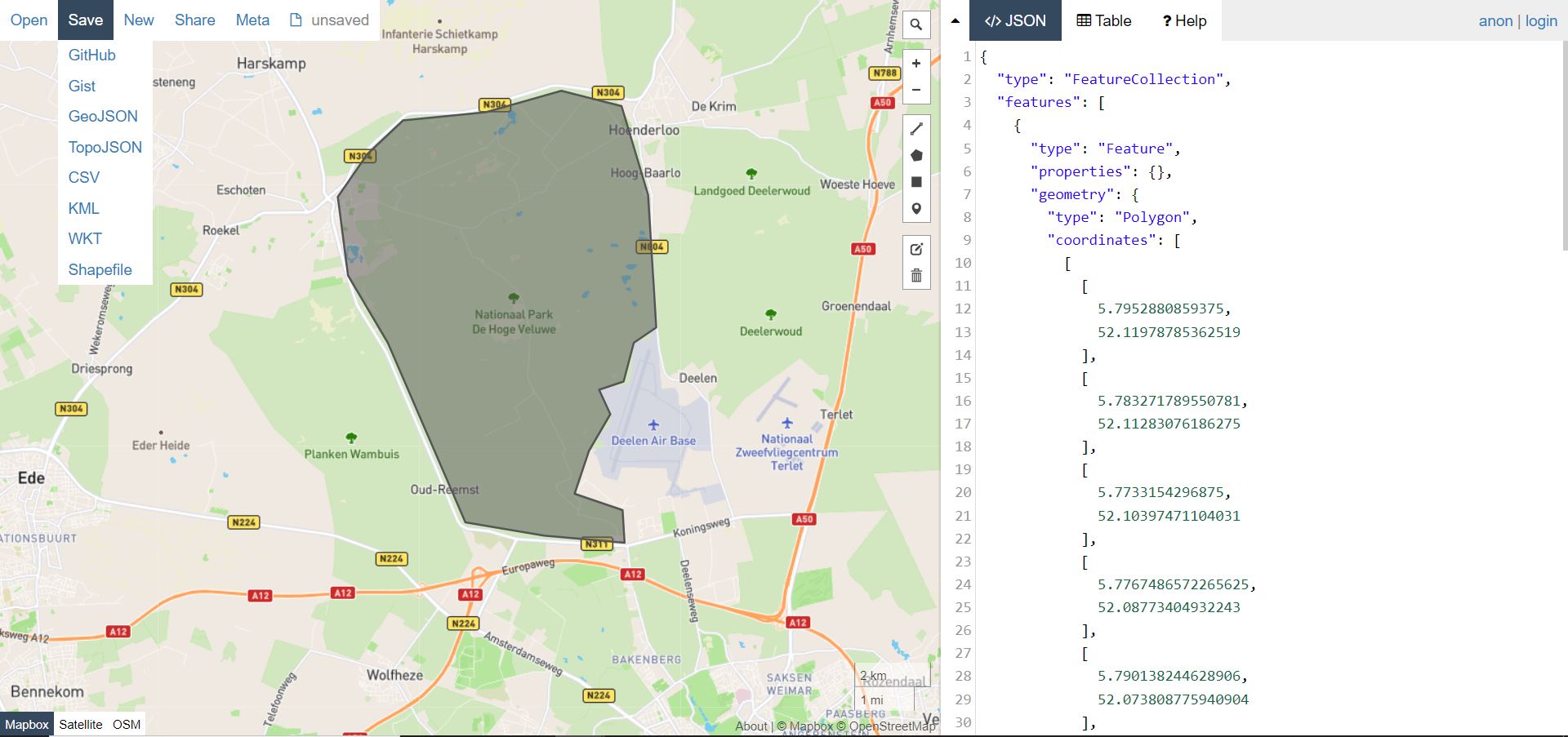The height and width of the screenshot is (737, 1568).
Task: Open the Share menu
Action: tap(195, 20)
